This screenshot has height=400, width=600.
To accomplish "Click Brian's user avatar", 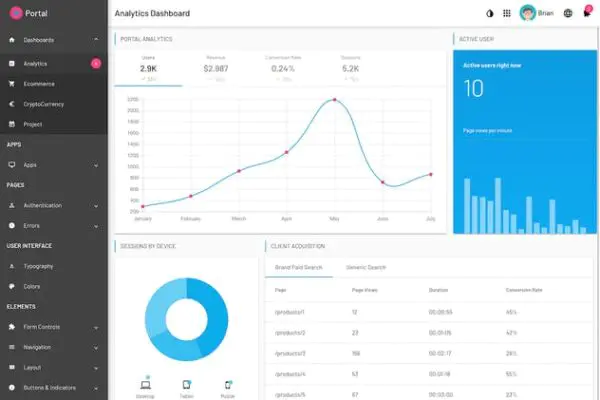I will [527, 13].
